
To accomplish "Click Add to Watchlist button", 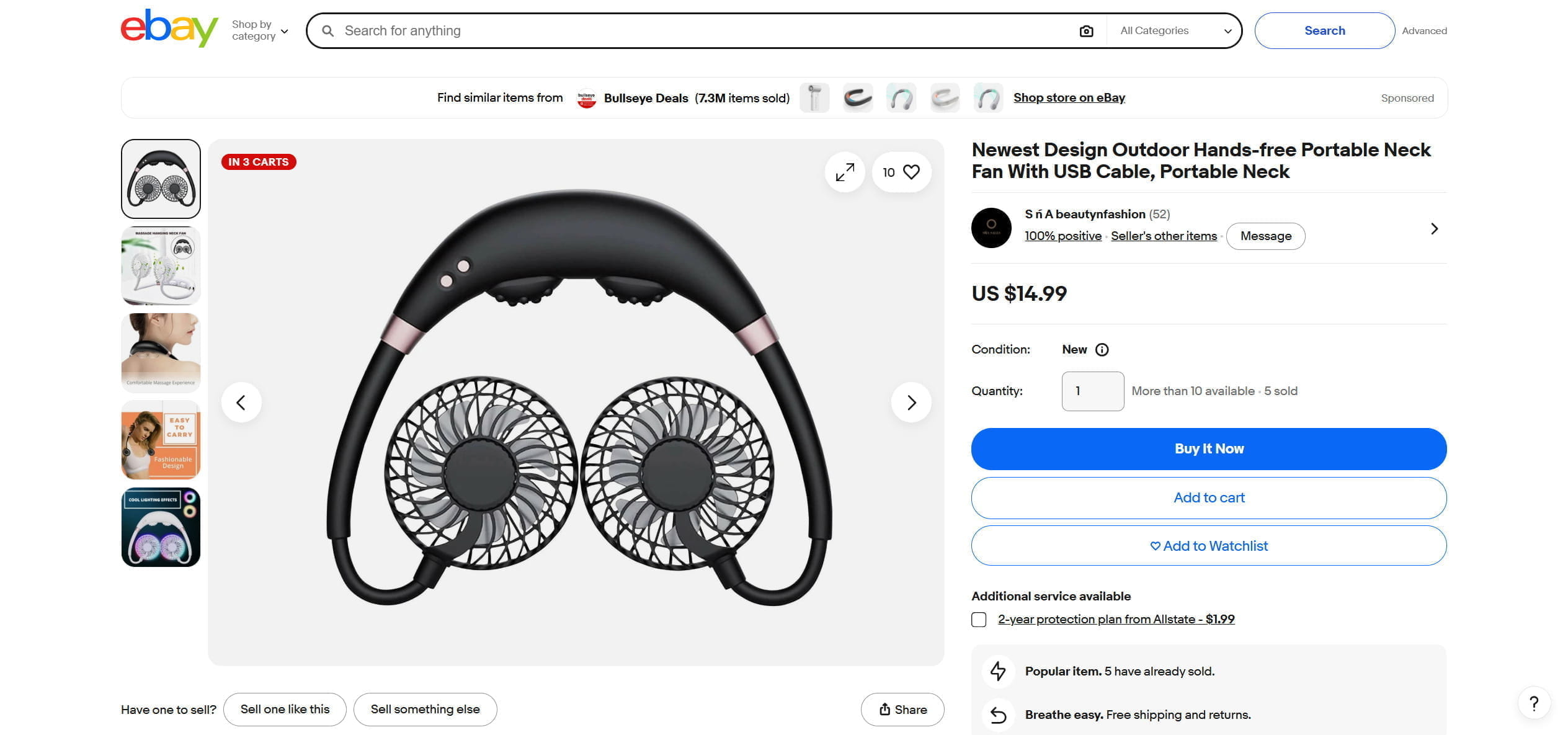I will 1209,546.
